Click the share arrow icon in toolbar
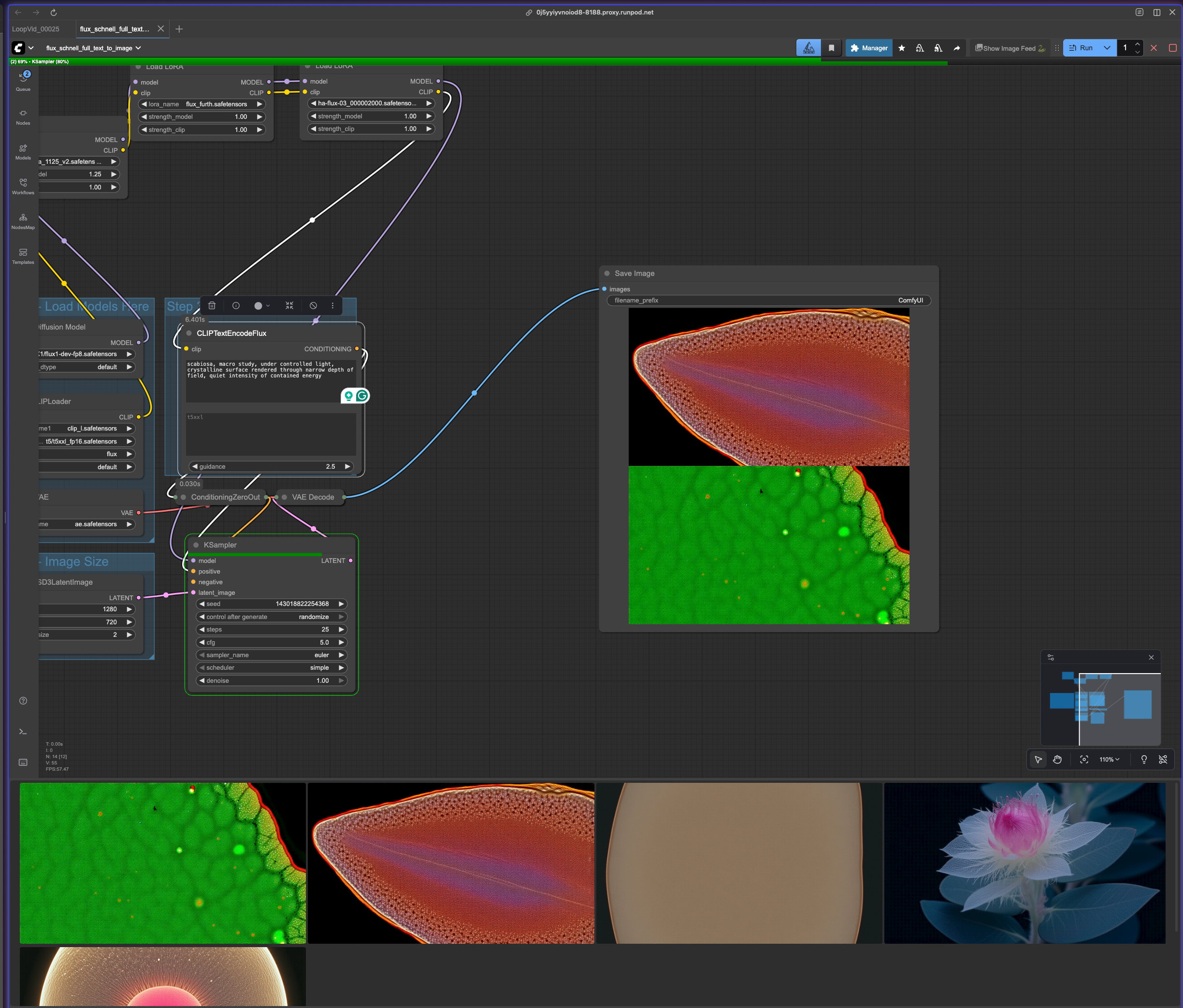This screenshot has width=1183, height=1008. [957, 48]
